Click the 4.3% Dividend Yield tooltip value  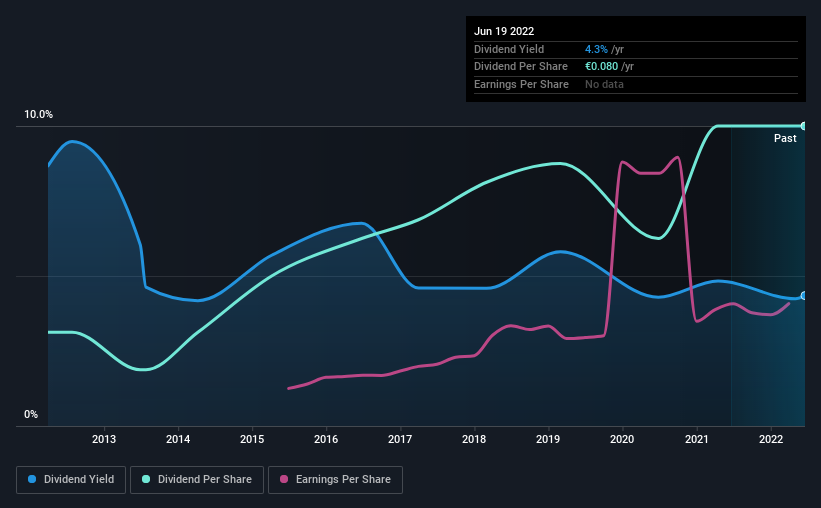[596, 49]
